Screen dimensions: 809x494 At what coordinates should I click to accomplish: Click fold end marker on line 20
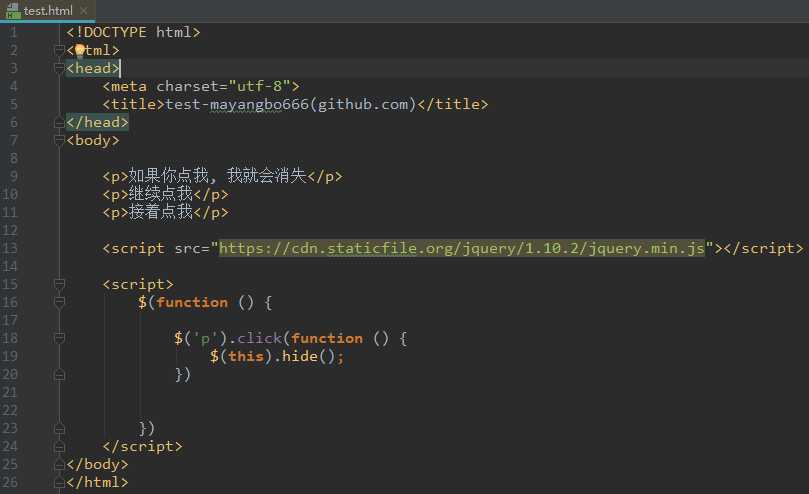point(59,374)
